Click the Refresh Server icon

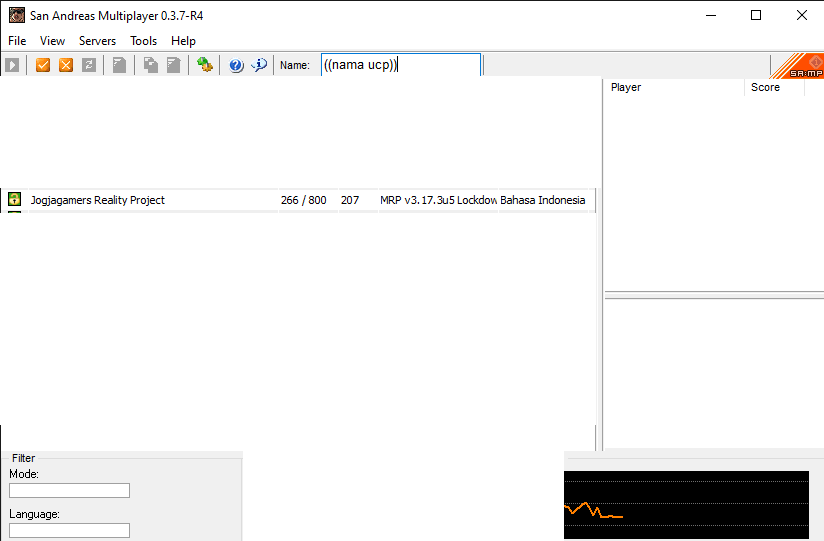tap(89, 65)
